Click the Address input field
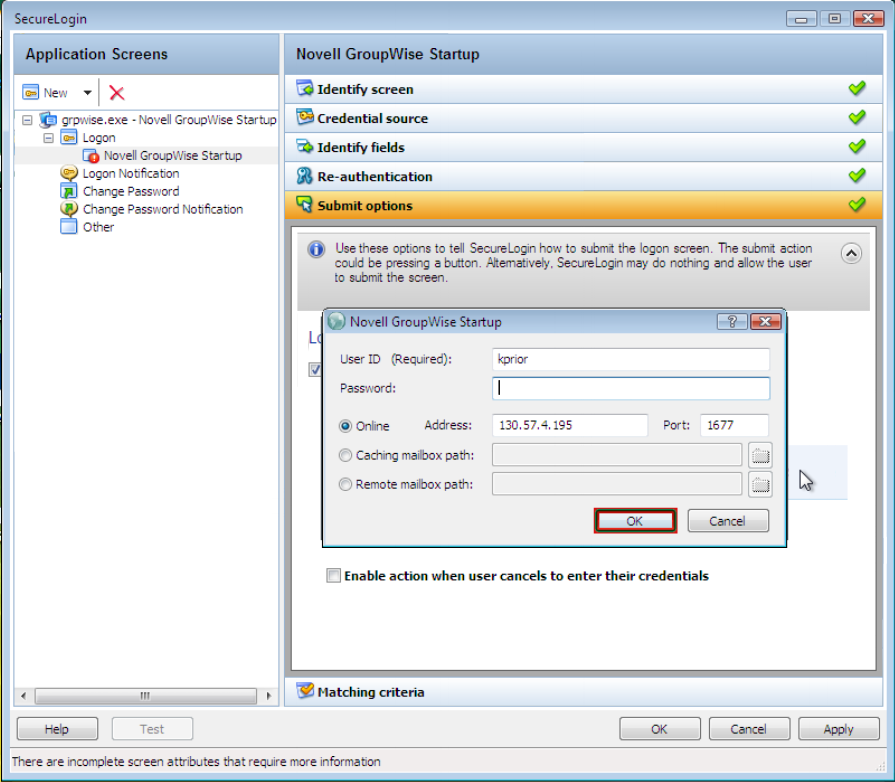The width and height of the screenshot is (895, 782). pyautogui.click(x=570, y=425)
